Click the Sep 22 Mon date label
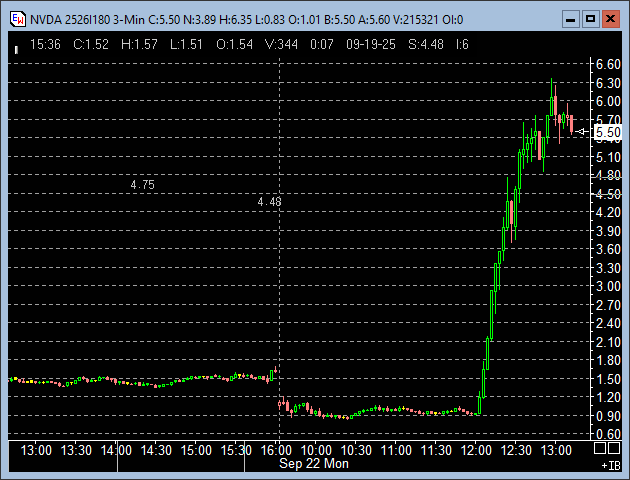630x480 pixels. 314,463
